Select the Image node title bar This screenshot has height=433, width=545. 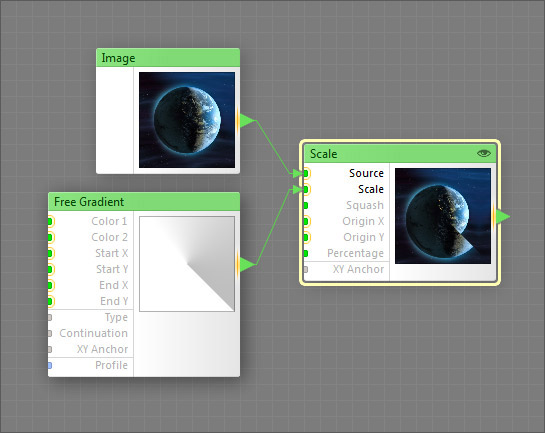[168, 58]
